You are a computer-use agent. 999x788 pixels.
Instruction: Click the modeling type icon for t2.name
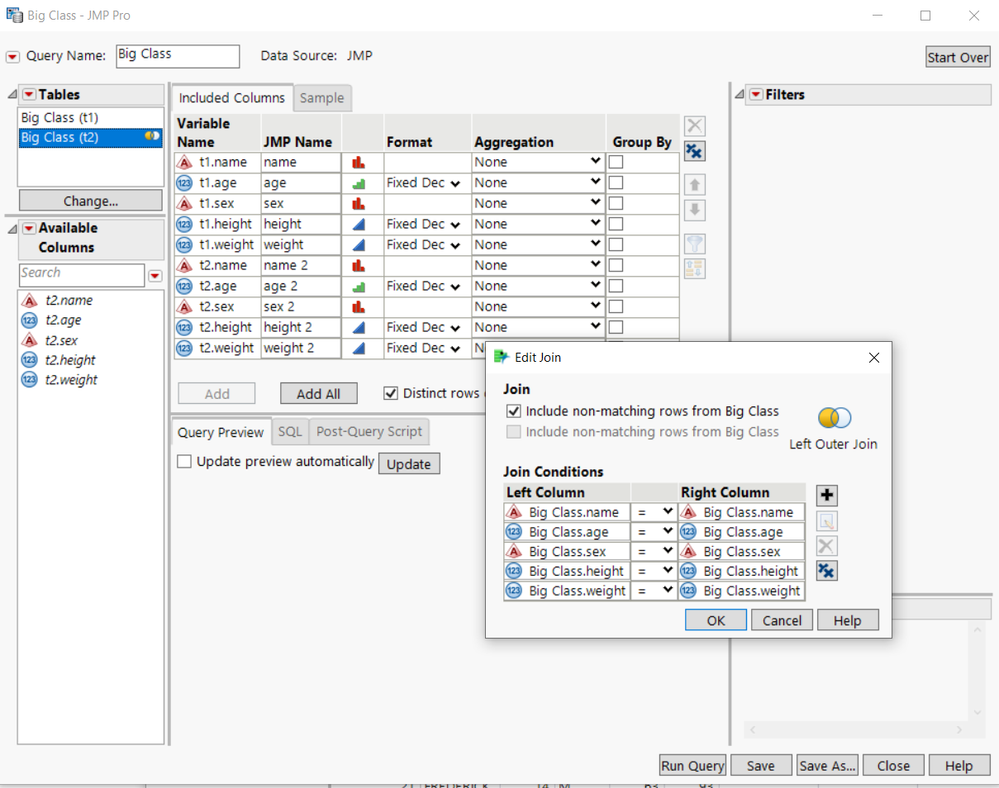[359, 266]
